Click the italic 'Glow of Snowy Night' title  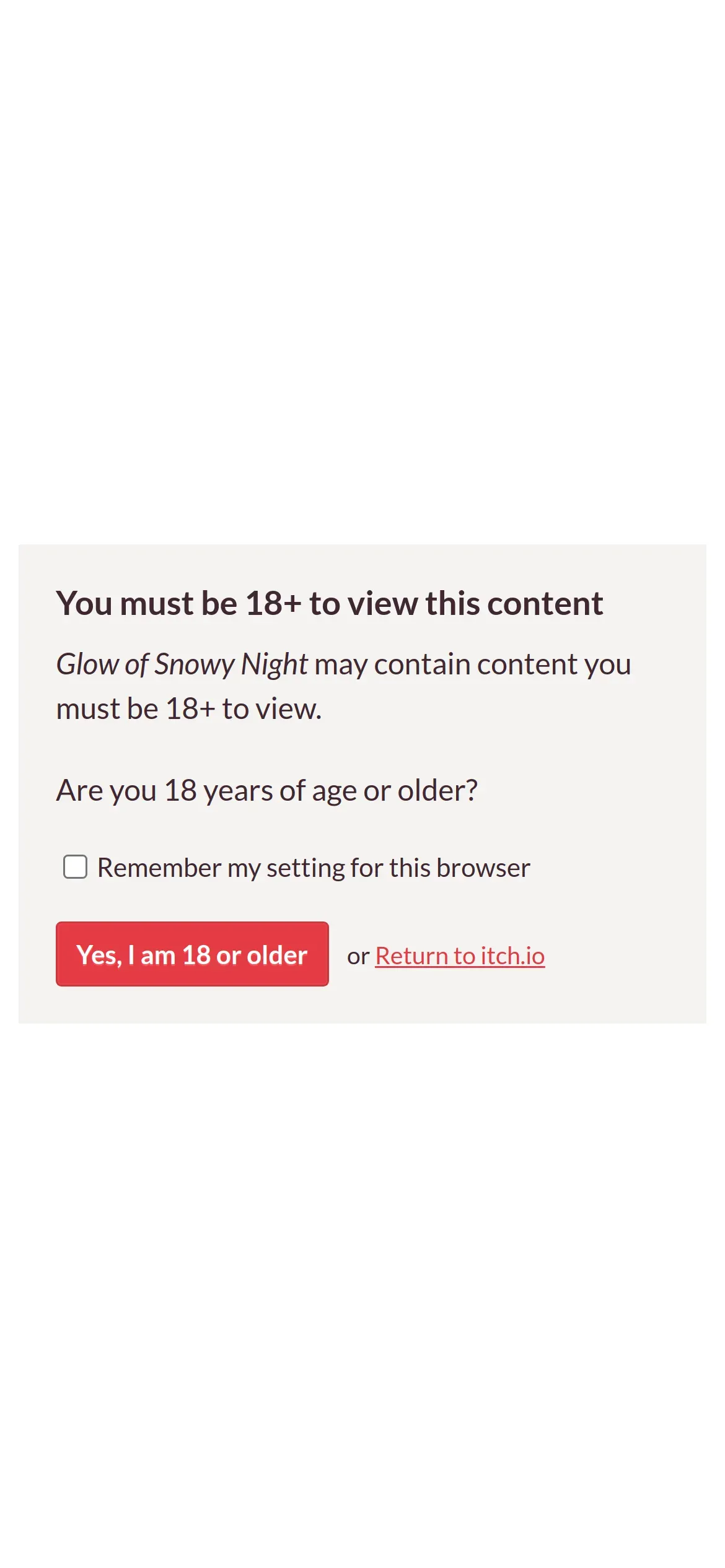click(x=182, y=664)
